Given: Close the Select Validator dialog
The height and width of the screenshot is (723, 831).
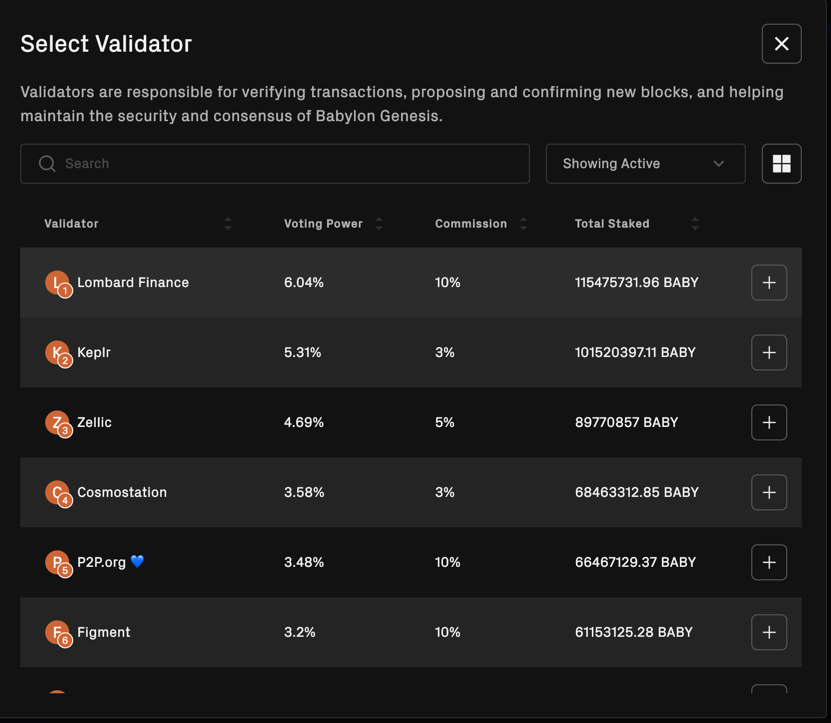Looking at the screenshot, I should tap(781, 44).
